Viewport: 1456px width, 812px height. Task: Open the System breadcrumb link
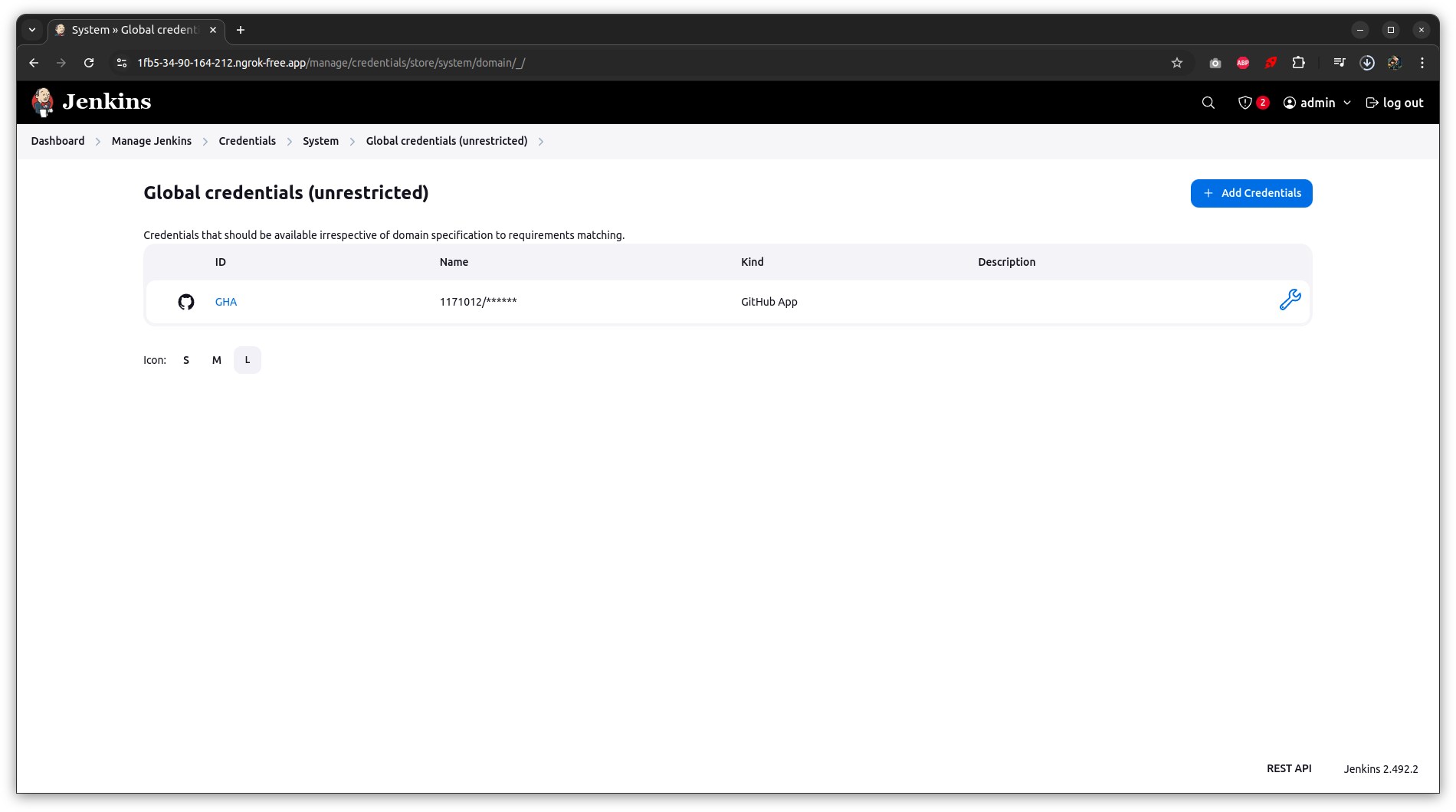coord(320,141)
